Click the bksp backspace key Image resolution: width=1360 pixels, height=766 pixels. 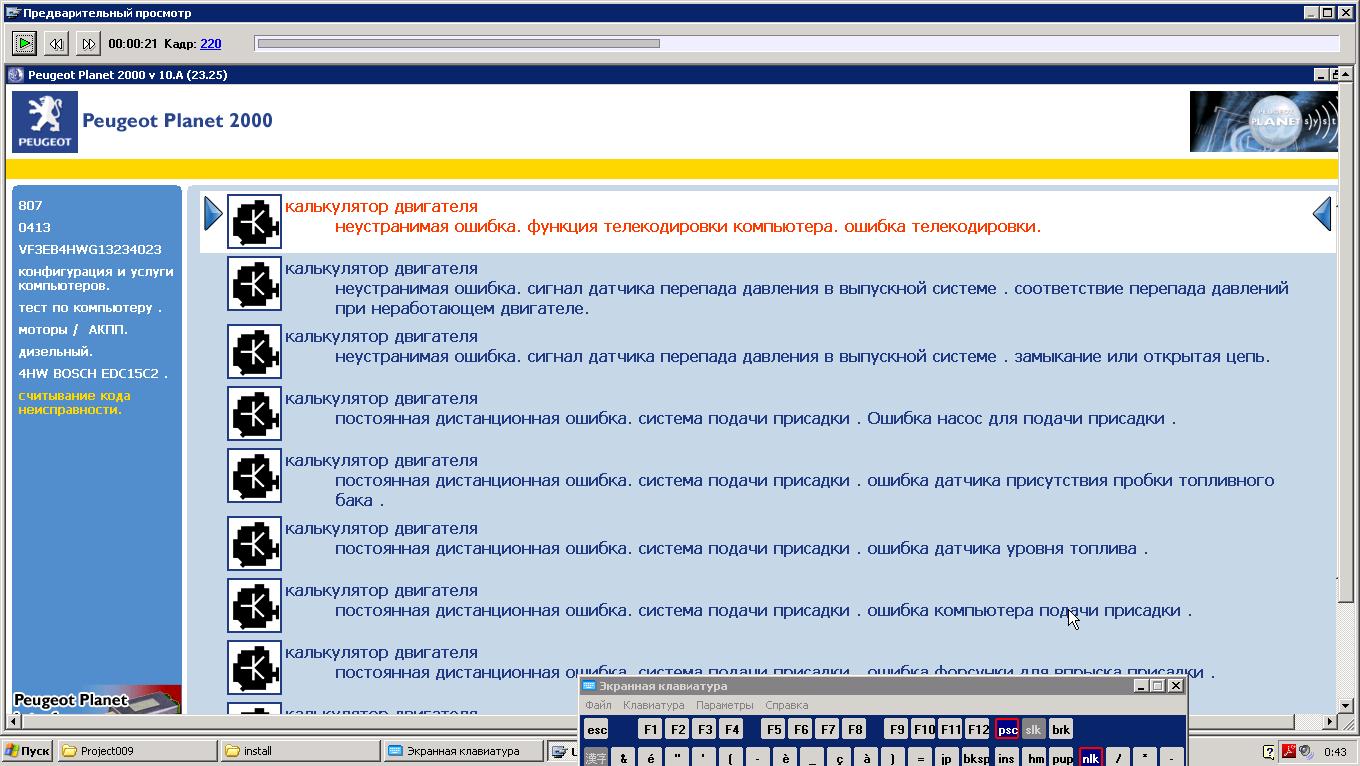(x=976, y=757)
